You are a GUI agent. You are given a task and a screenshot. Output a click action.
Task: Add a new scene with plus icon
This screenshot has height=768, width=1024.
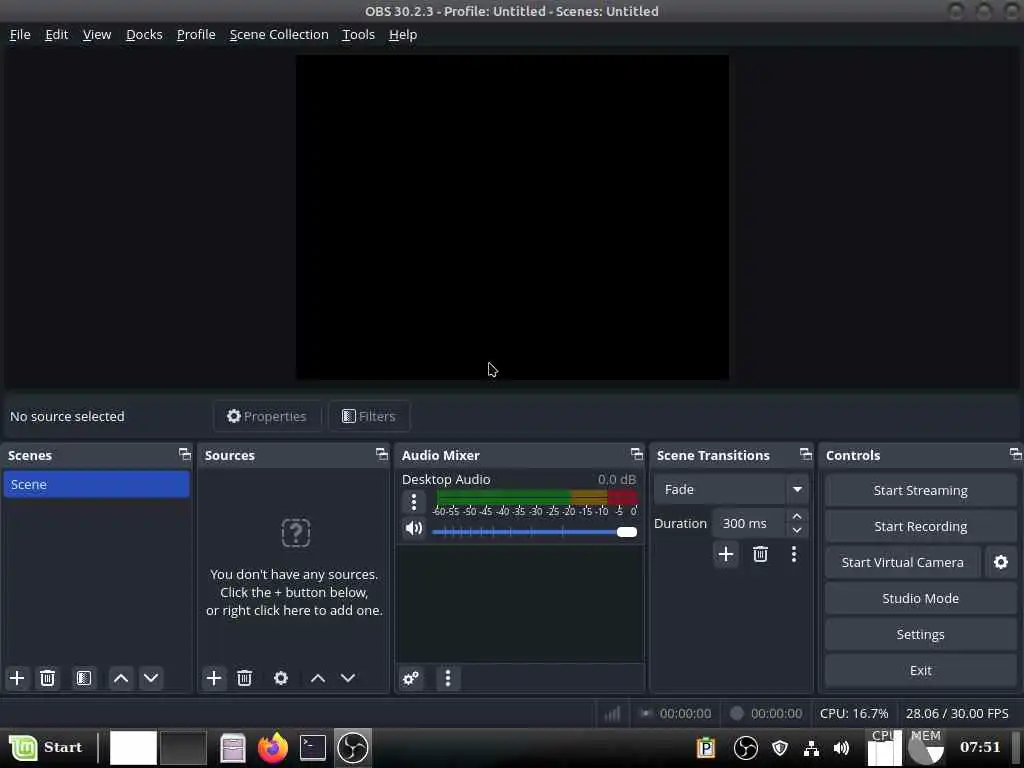point(17,678)
